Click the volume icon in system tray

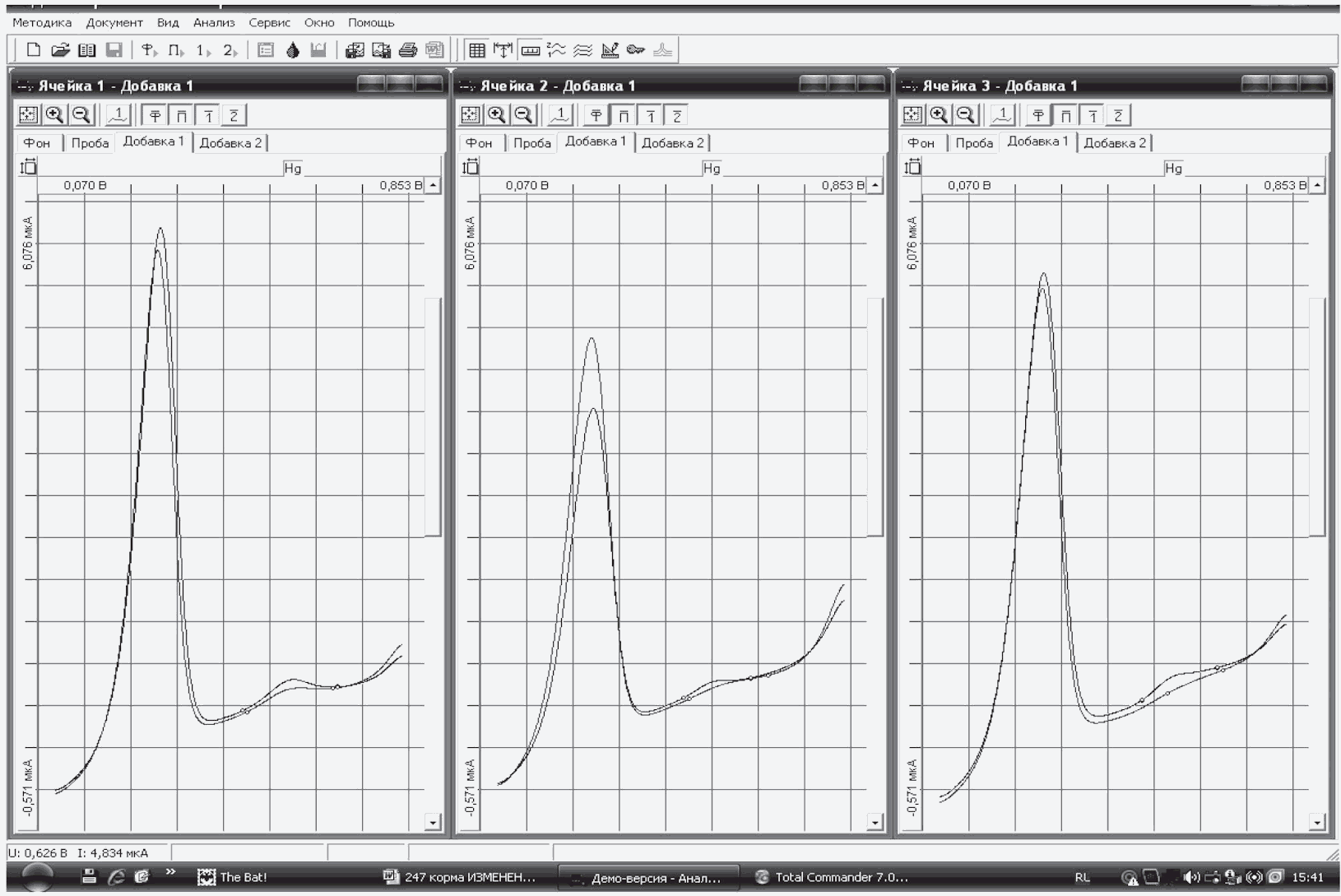pos(1191,877)
